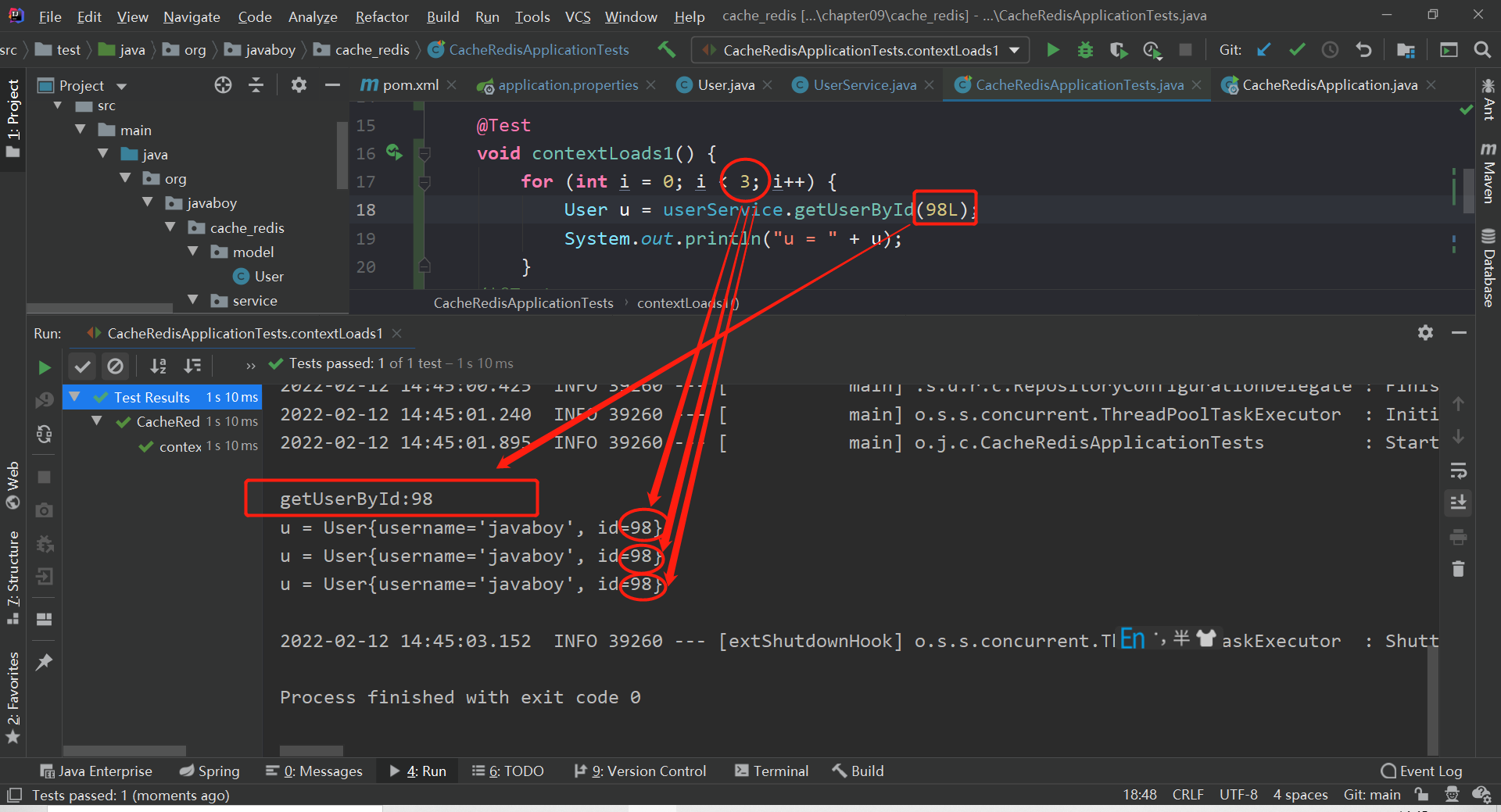Open the Database side panel
Screen dimensions: 1501x812
[x=1488, y=268]
